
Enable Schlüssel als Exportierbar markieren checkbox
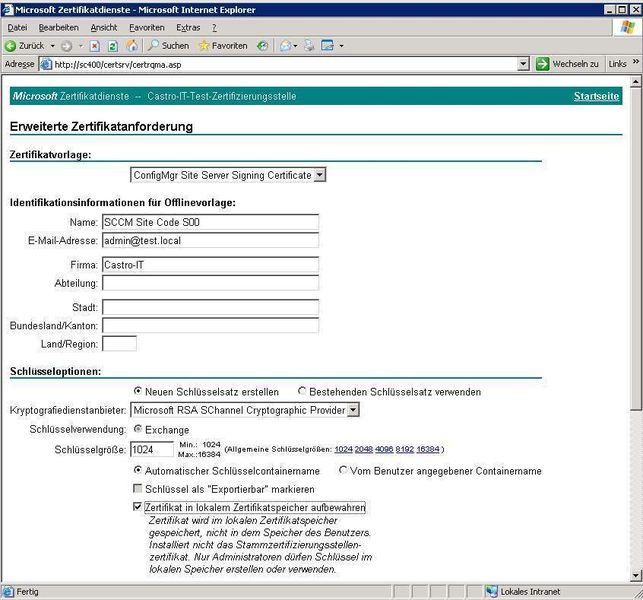(x=137, y=488)
